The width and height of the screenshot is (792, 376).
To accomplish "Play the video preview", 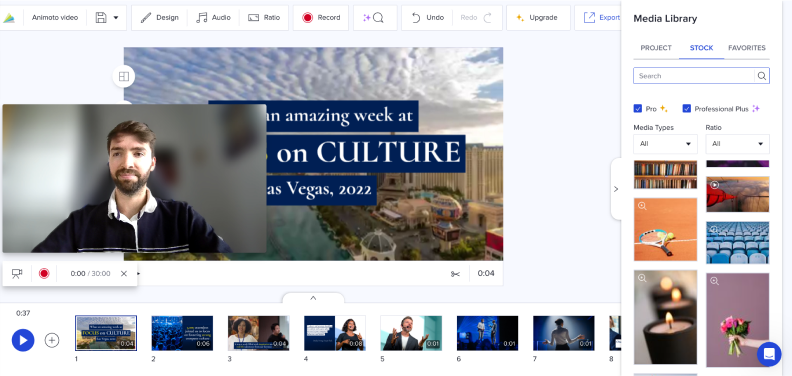I will [23, 340].
